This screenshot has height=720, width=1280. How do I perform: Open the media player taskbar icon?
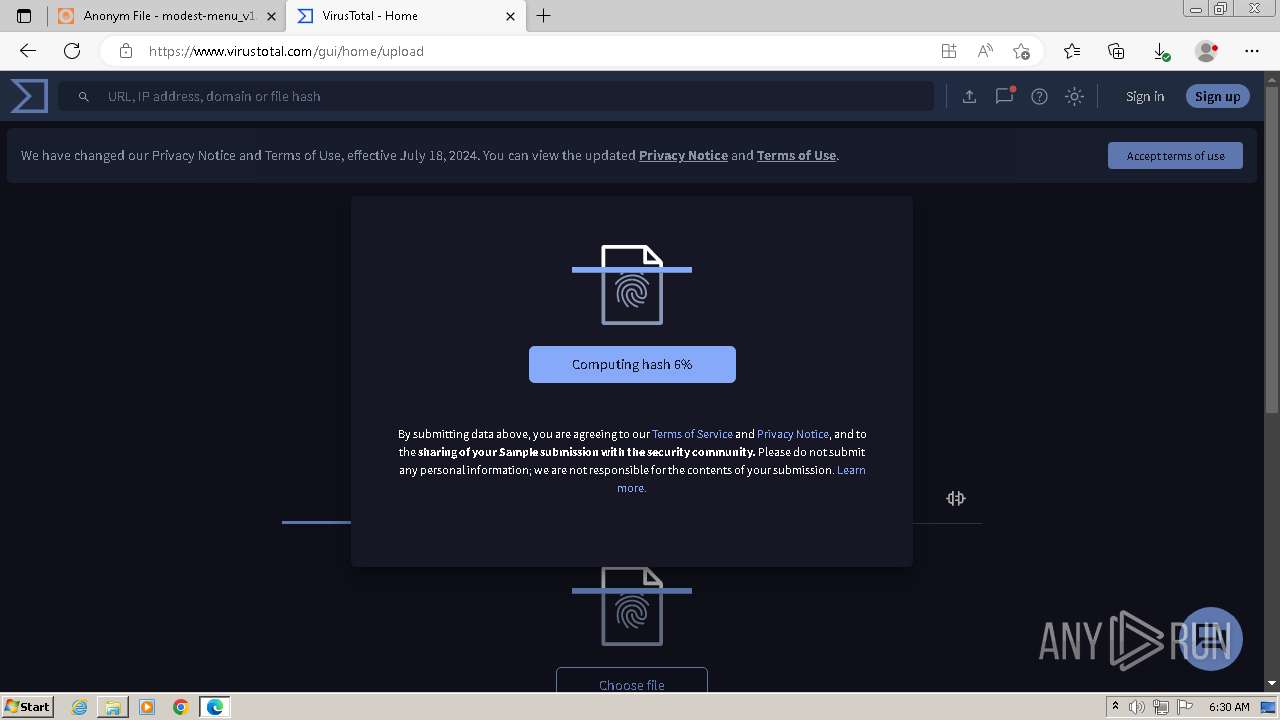tap(147, 707)
